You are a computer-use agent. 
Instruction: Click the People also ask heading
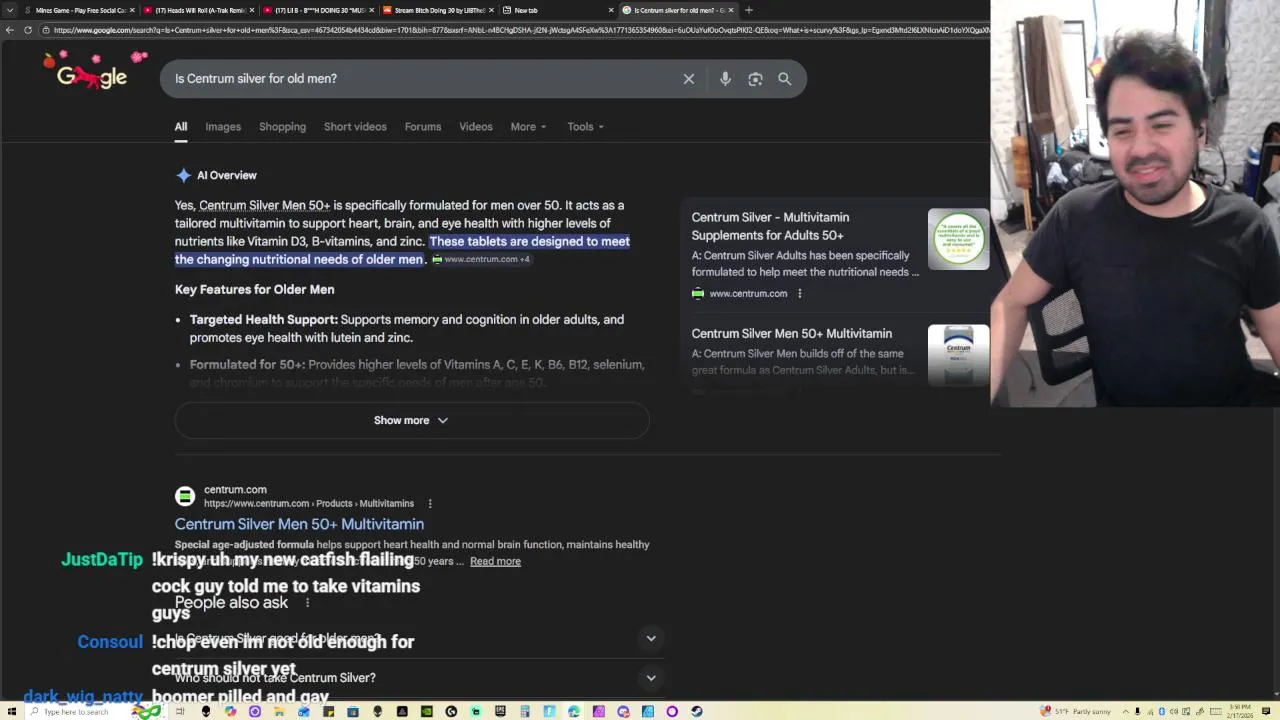pos(231,603)
